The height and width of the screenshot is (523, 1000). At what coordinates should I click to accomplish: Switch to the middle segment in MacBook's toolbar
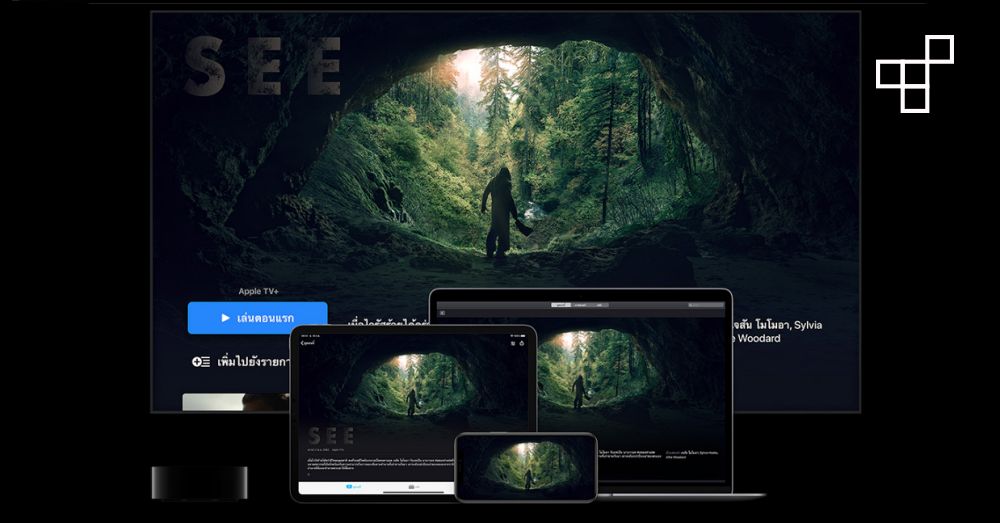[x=580, y=305]
